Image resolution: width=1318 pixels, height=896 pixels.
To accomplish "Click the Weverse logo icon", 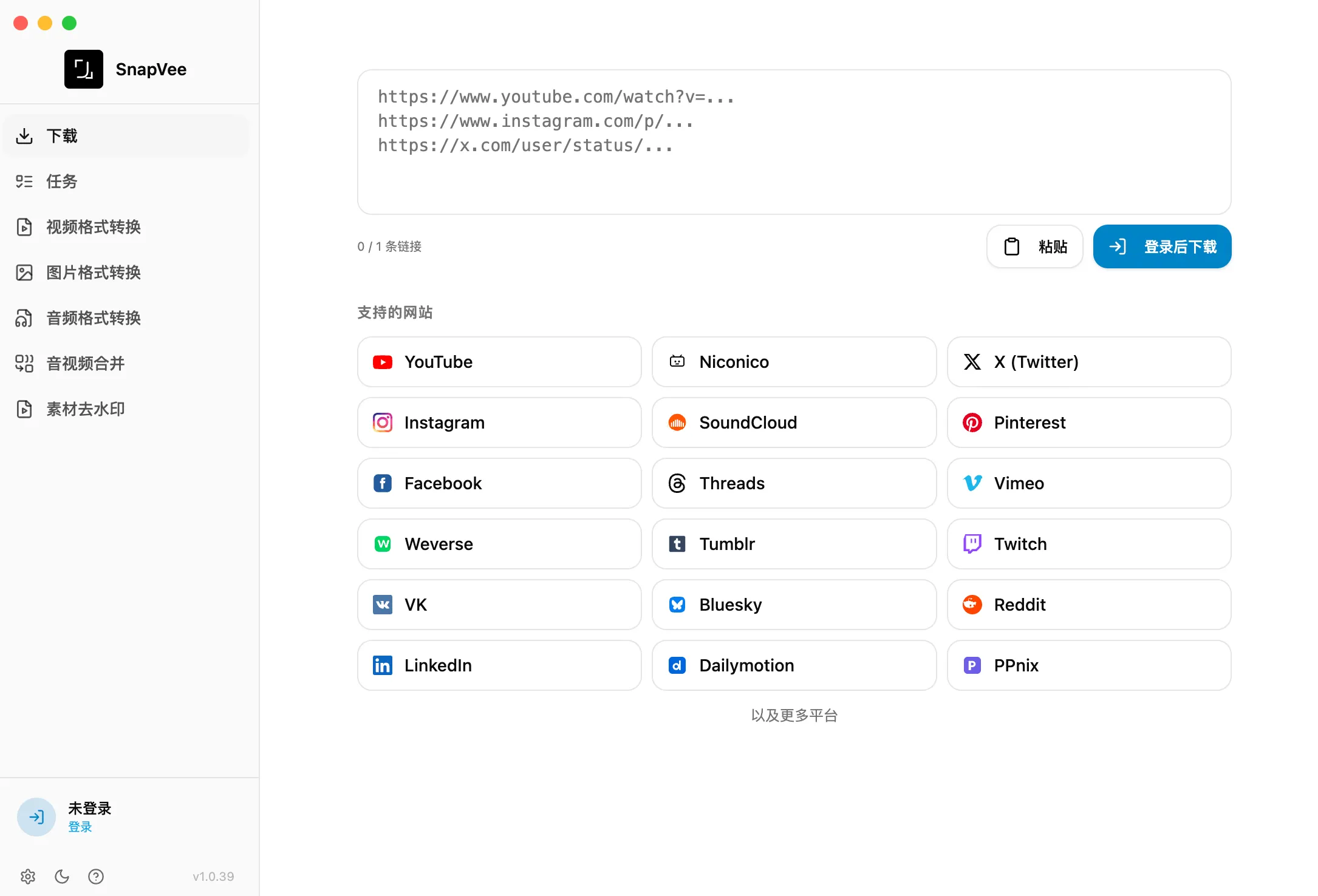I will pos(383,544).
